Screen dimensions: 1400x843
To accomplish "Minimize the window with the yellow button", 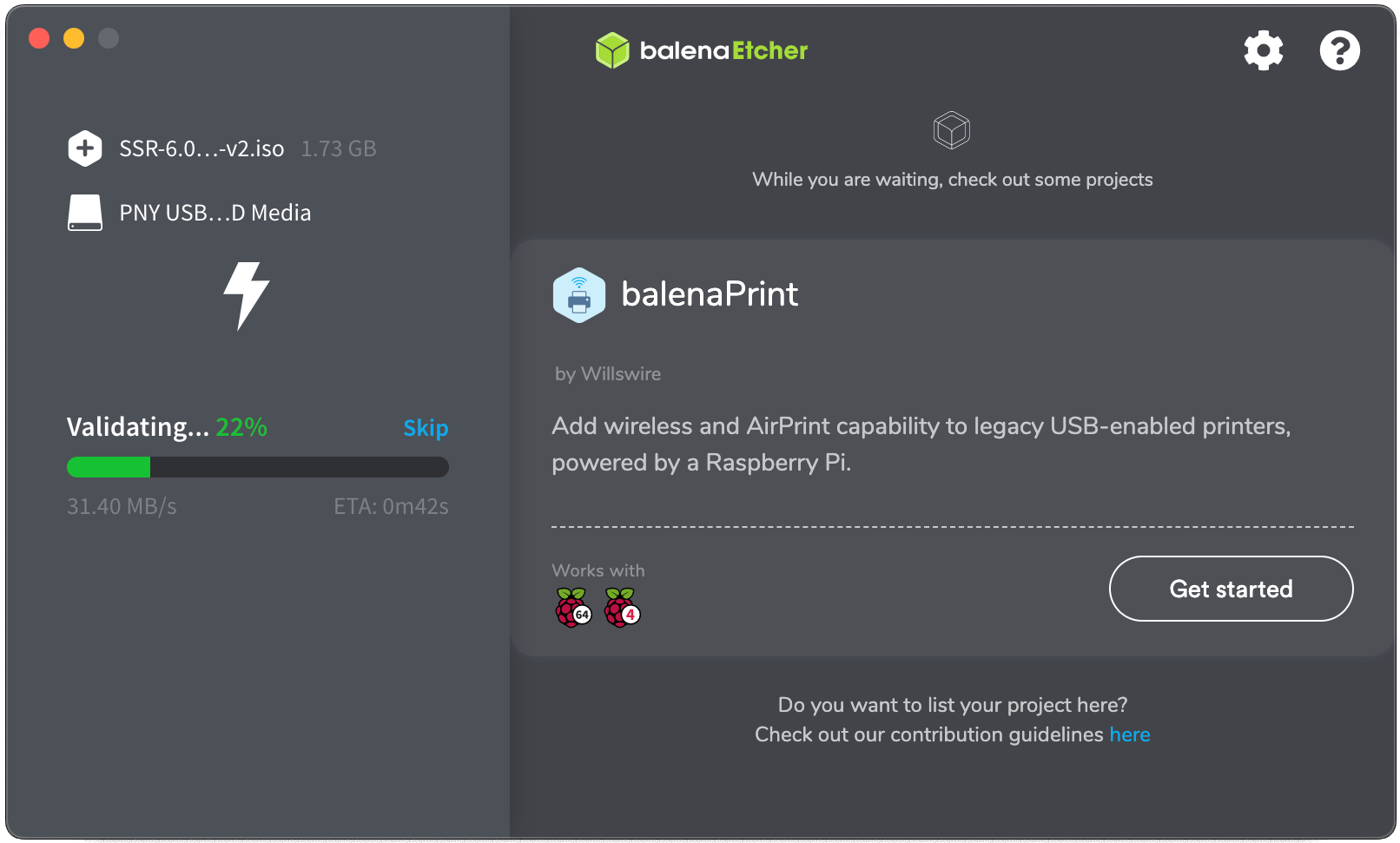I will (x=74, y=38).
